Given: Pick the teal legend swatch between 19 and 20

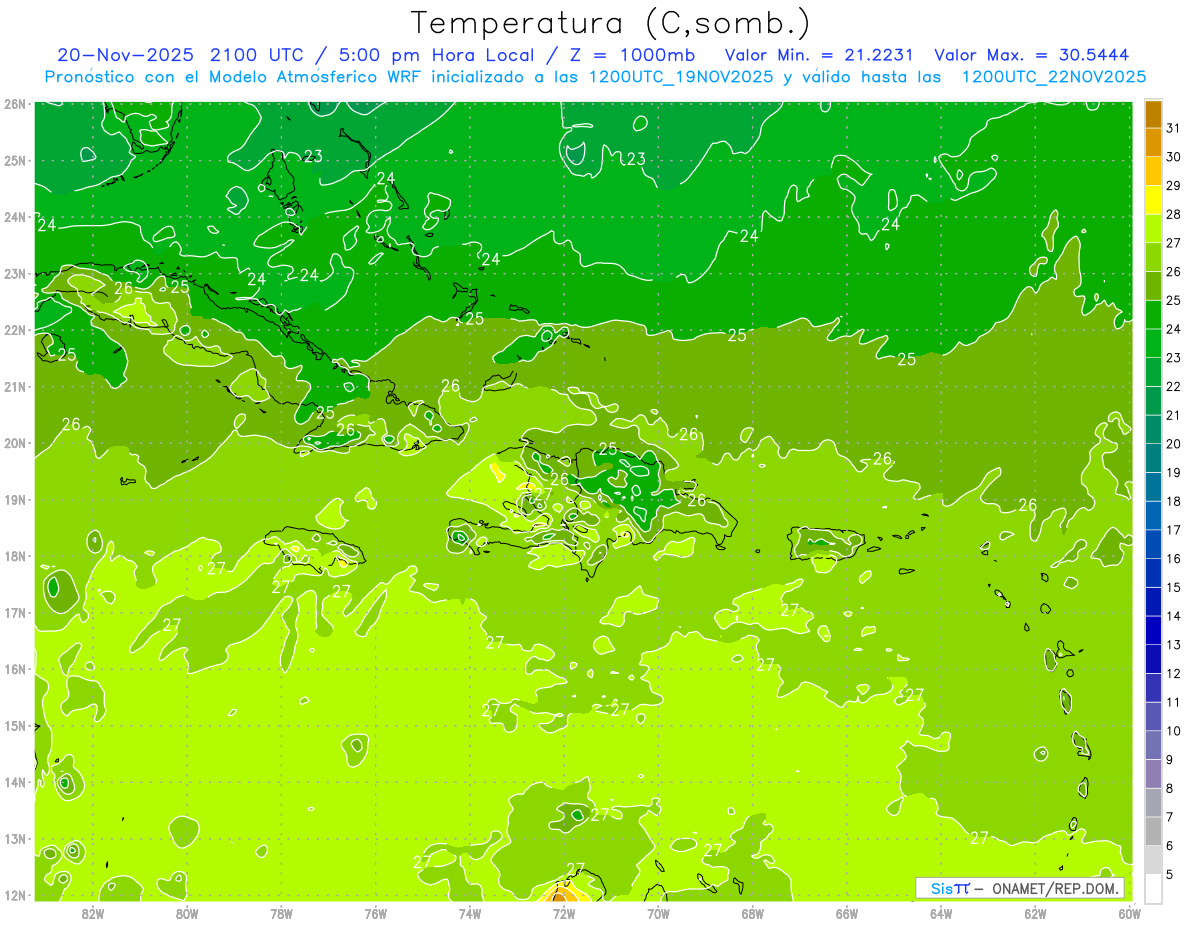Looking at the screenshot, I should [1154, 458].
